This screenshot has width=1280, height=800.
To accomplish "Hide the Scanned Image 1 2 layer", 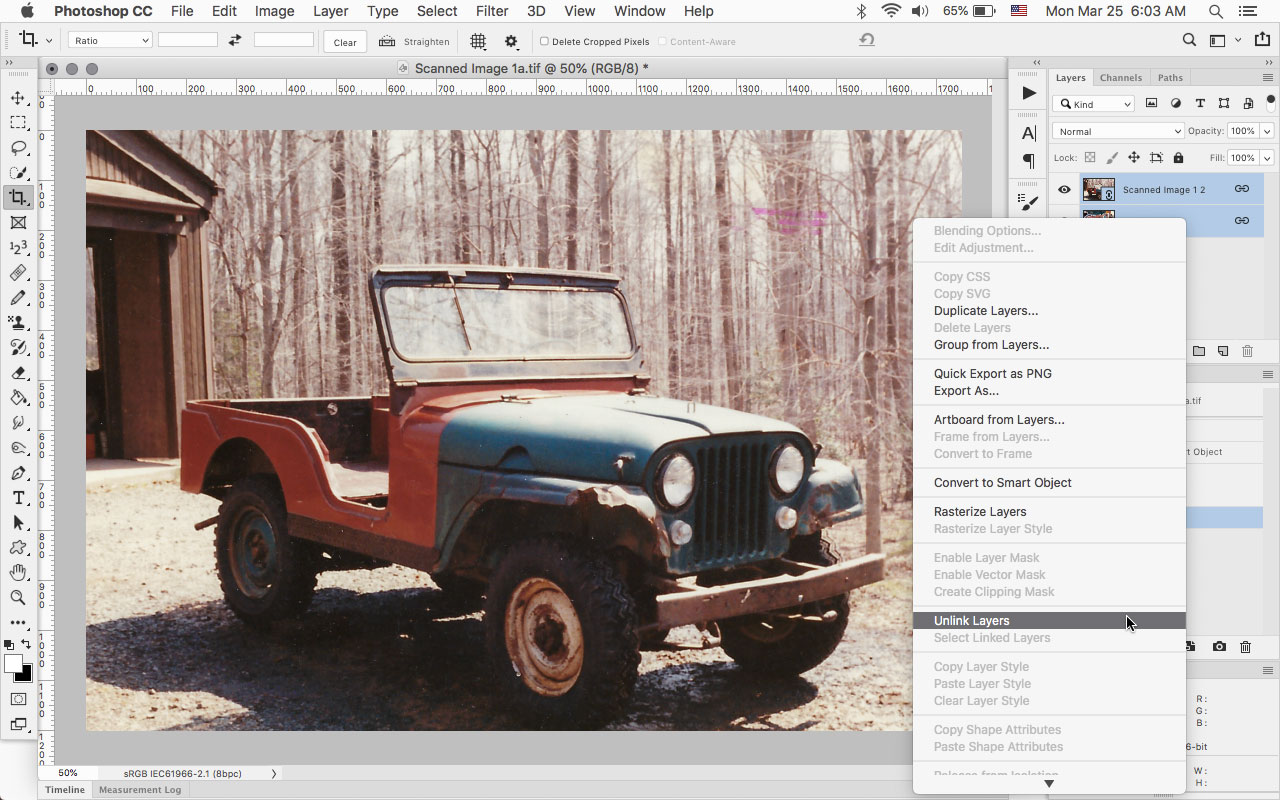I will click(1064, 190).
